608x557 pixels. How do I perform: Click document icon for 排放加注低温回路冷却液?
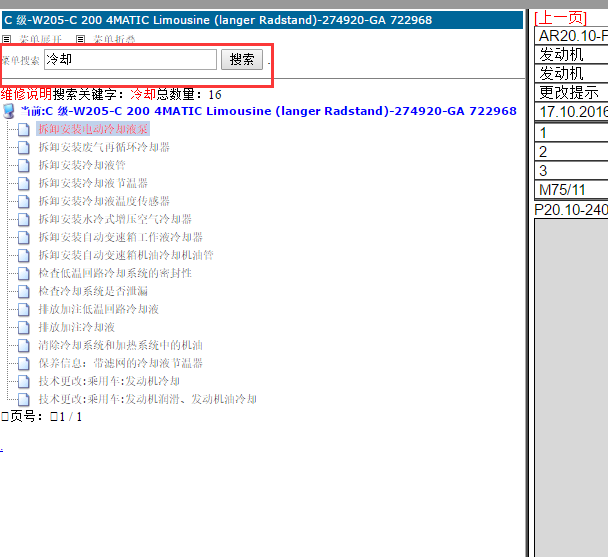pos(24,309)
